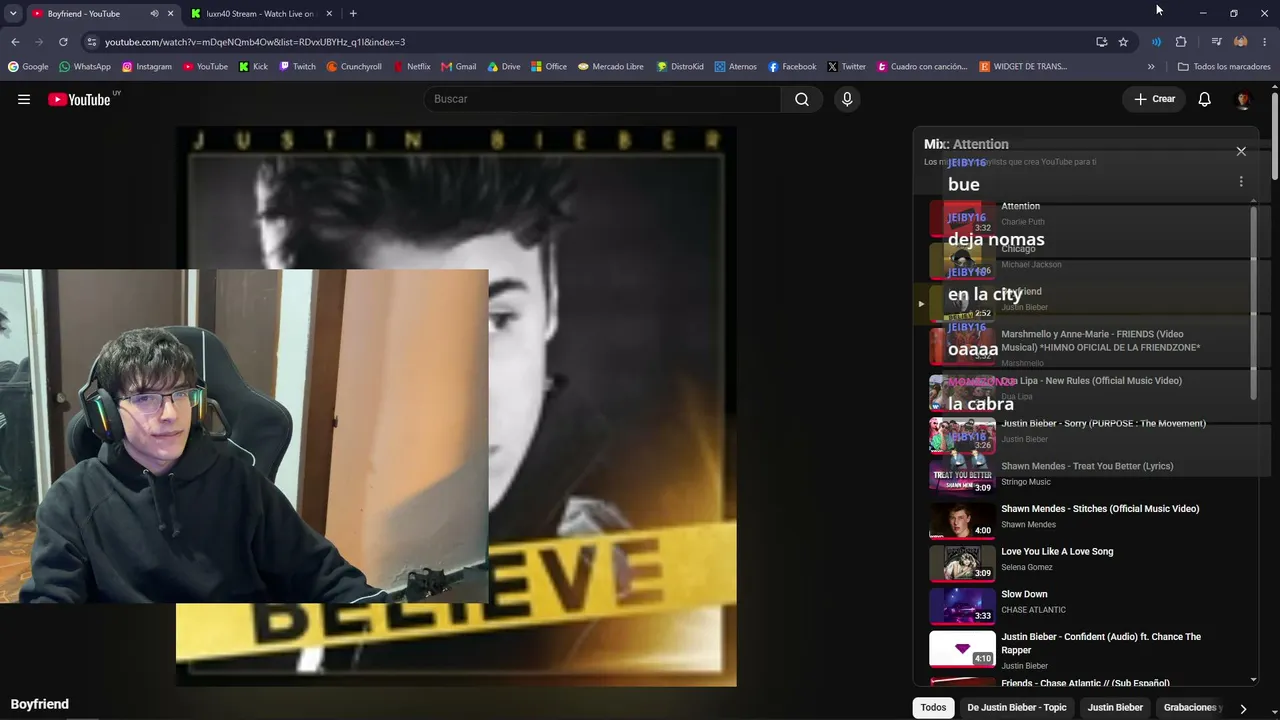Reload the current YouTube page
This screenshot has width=1280, height=720.
pyautogui.click(x=63, y=42)
